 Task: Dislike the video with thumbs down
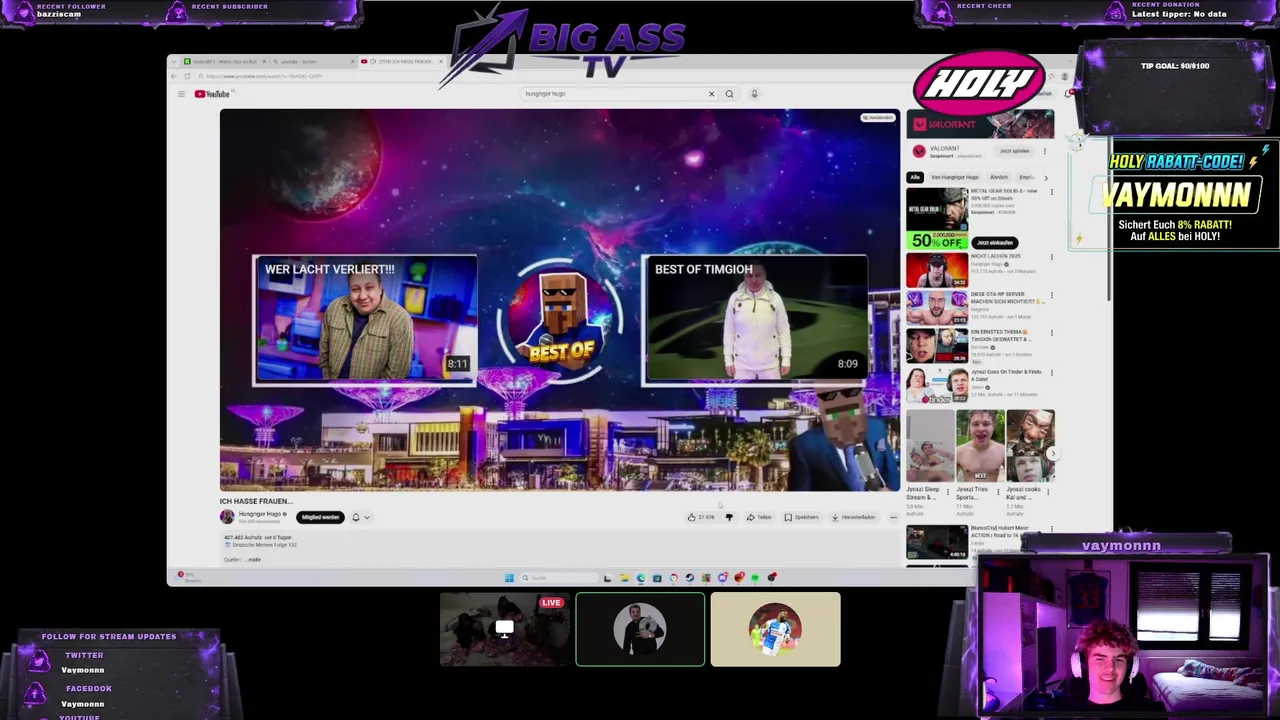729,517
